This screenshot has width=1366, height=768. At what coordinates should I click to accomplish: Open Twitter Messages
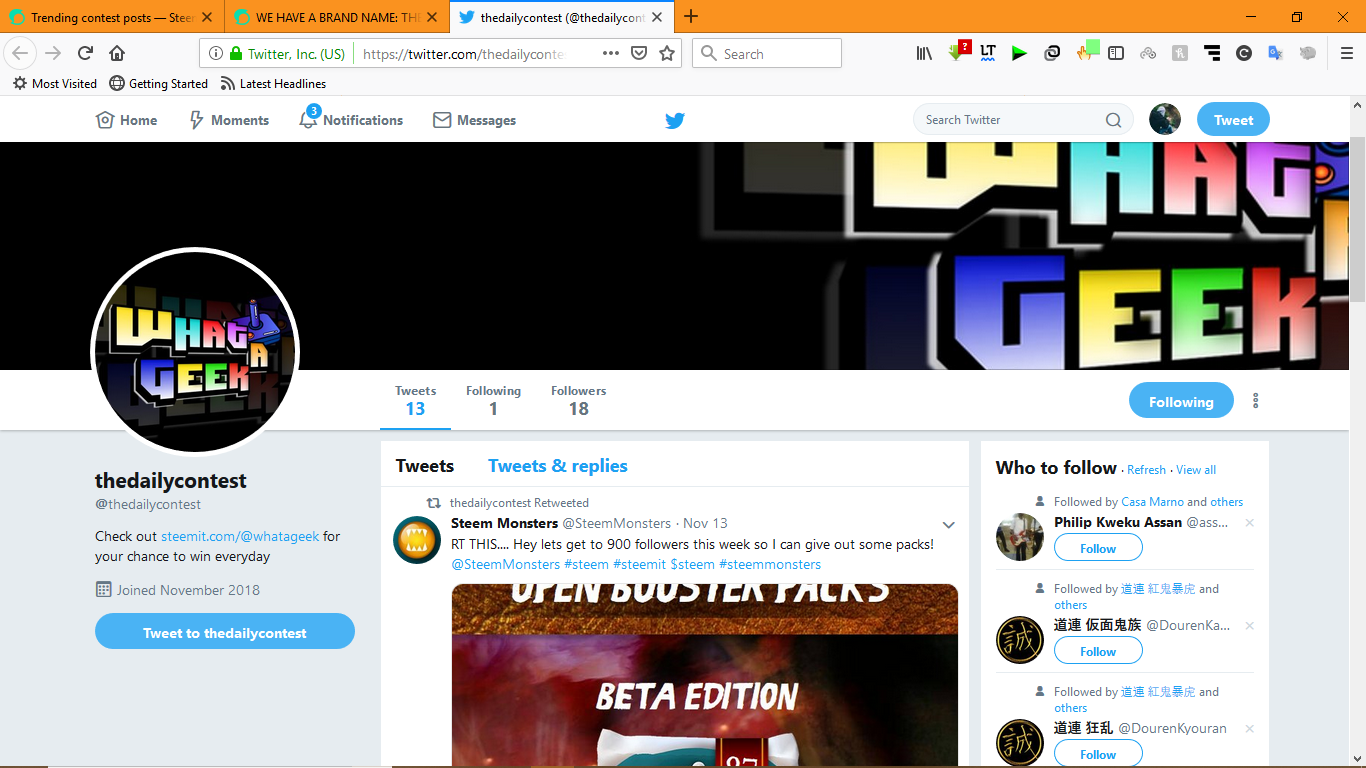pos(474,120)
